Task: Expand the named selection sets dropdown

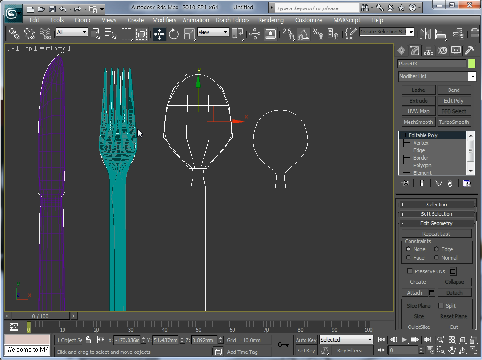Action: [411, 32]
